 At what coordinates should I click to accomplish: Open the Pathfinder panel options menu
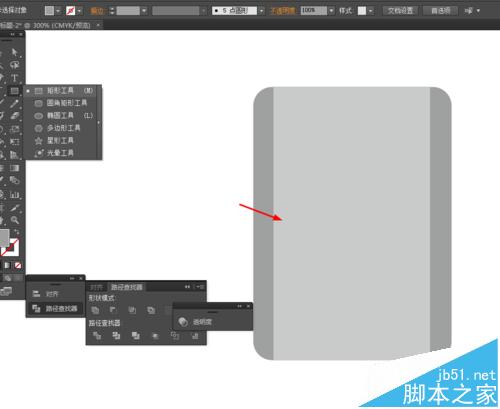click(x=201, y=287)
